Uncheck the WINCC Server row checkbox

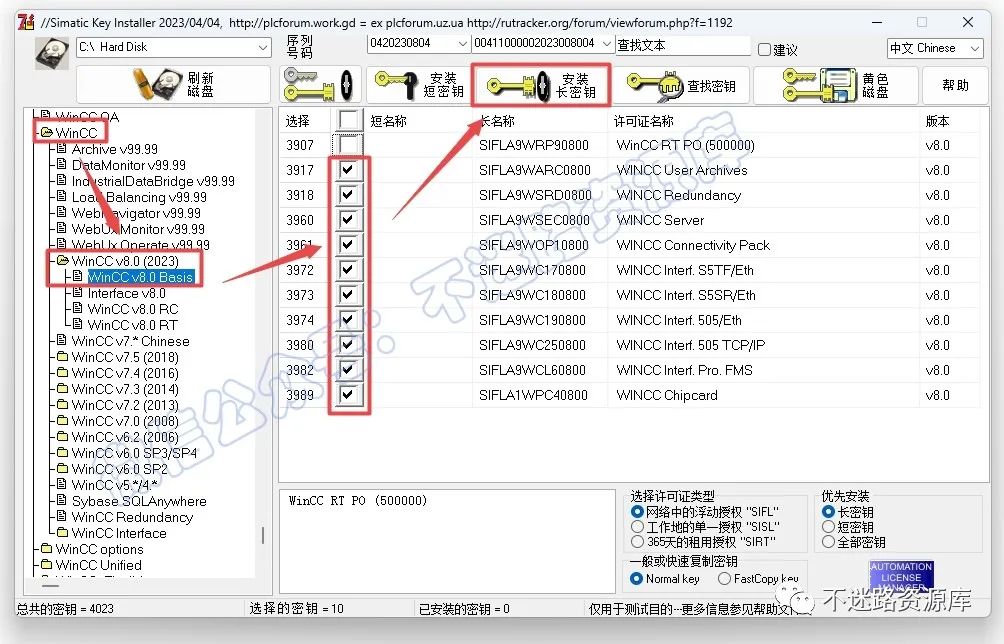click(x=347, y=220)
